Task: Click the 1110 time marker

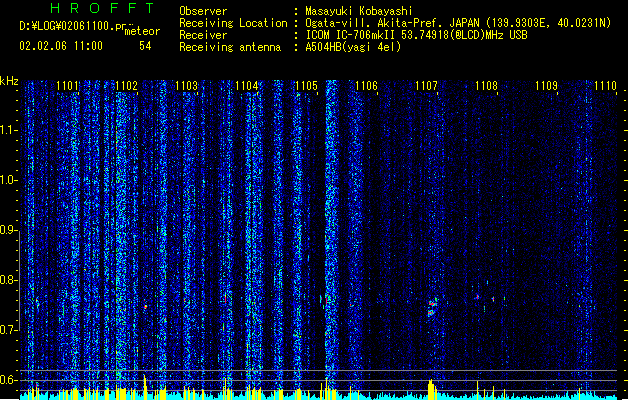Action: coord(605,86)
